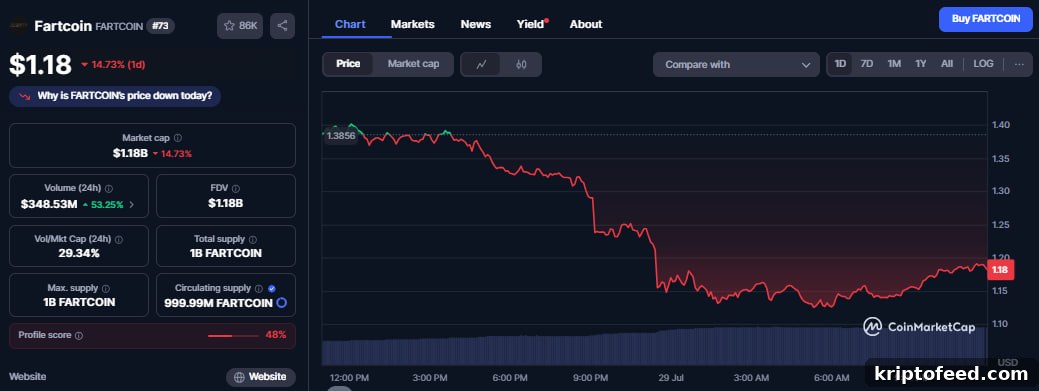Toggle the Market cap chart view
The image size is (1039, 391).
click(x=413, y=64)
